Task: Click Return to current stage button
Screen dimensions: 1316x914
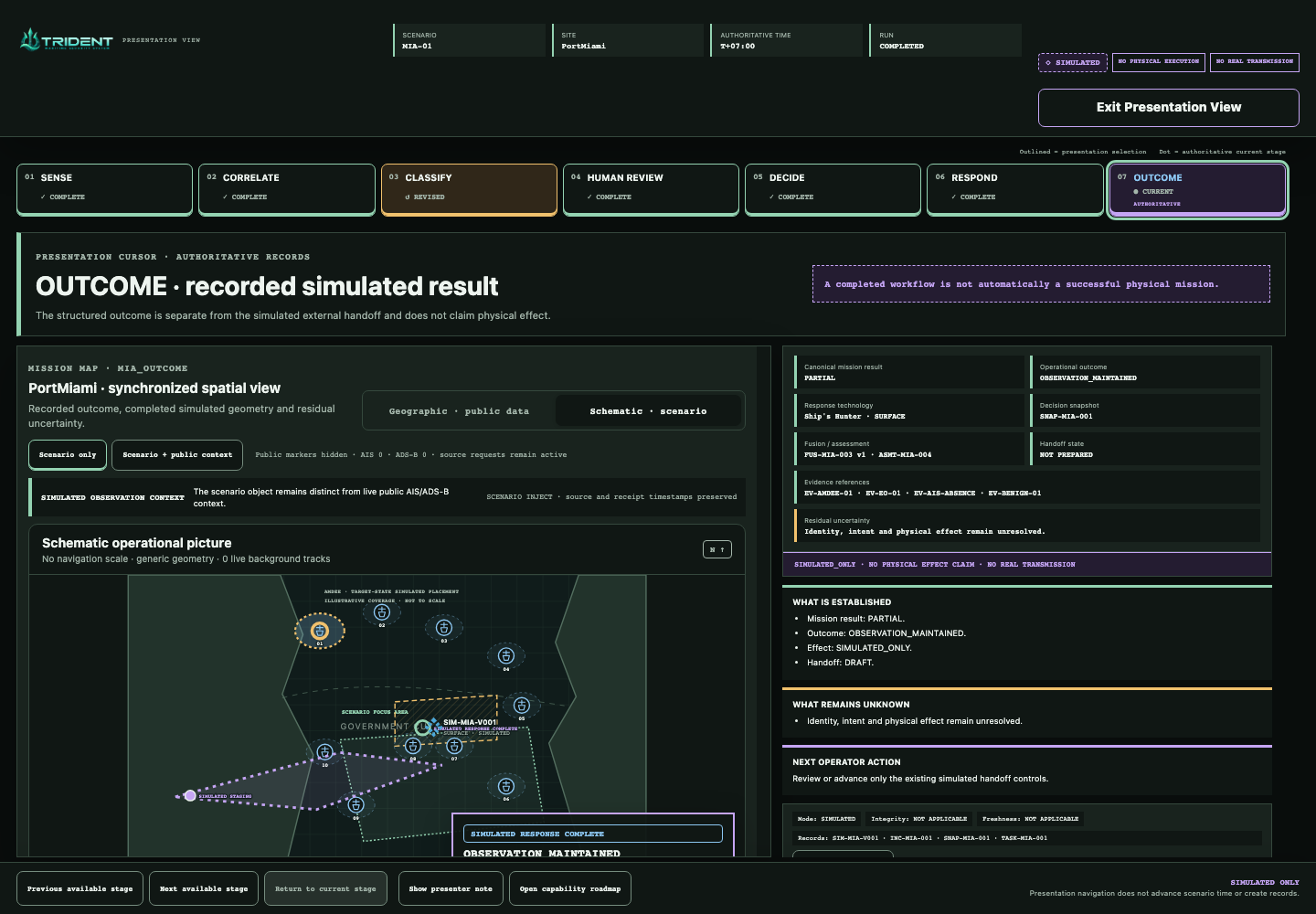Action: 325,888
